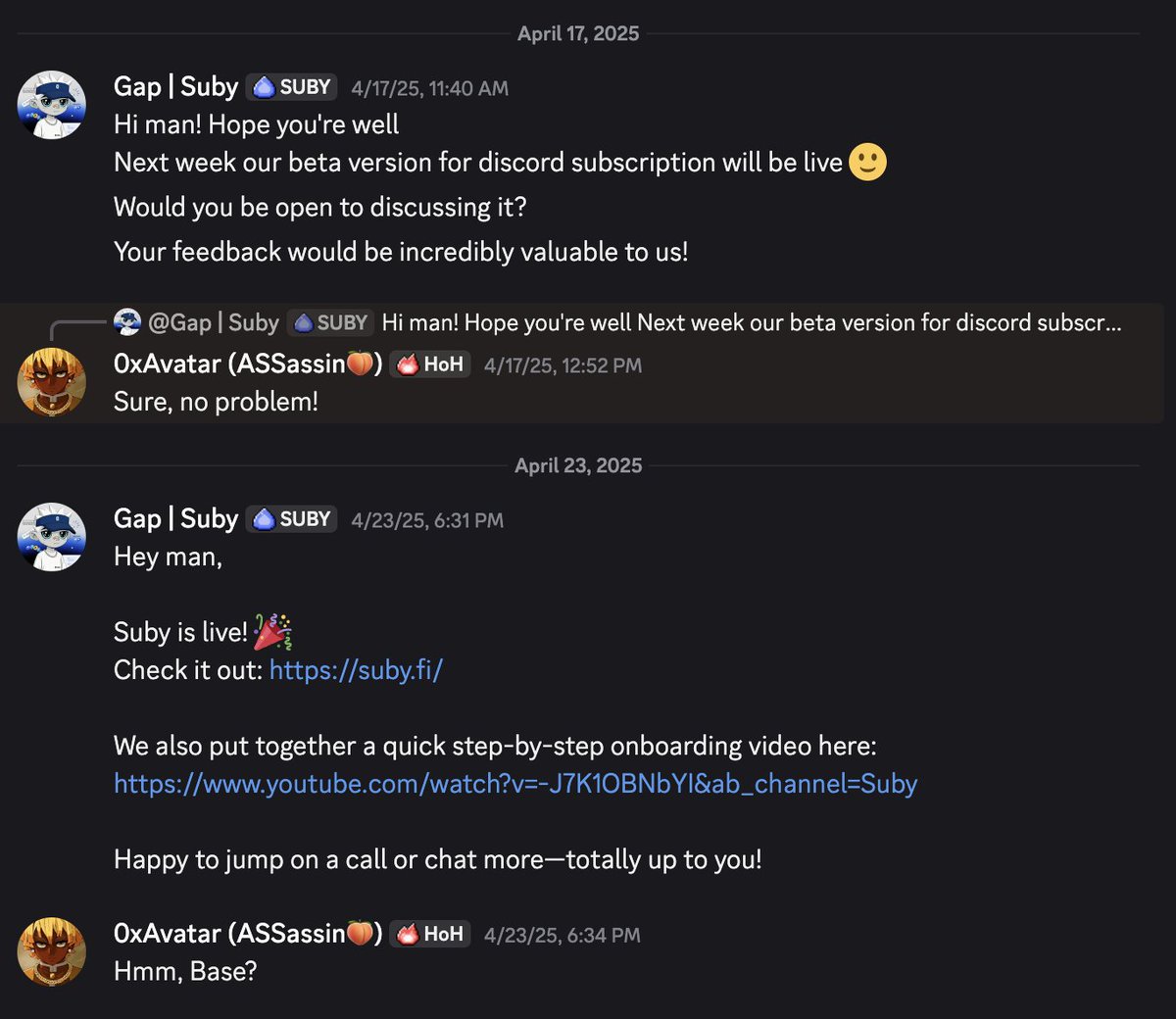Click the SUBY server tag beside 11:40 AM timestamp
Image resolution: width=1176 pixels, height=1019 pixels.
pyautogui.click(x=292, y=87)
